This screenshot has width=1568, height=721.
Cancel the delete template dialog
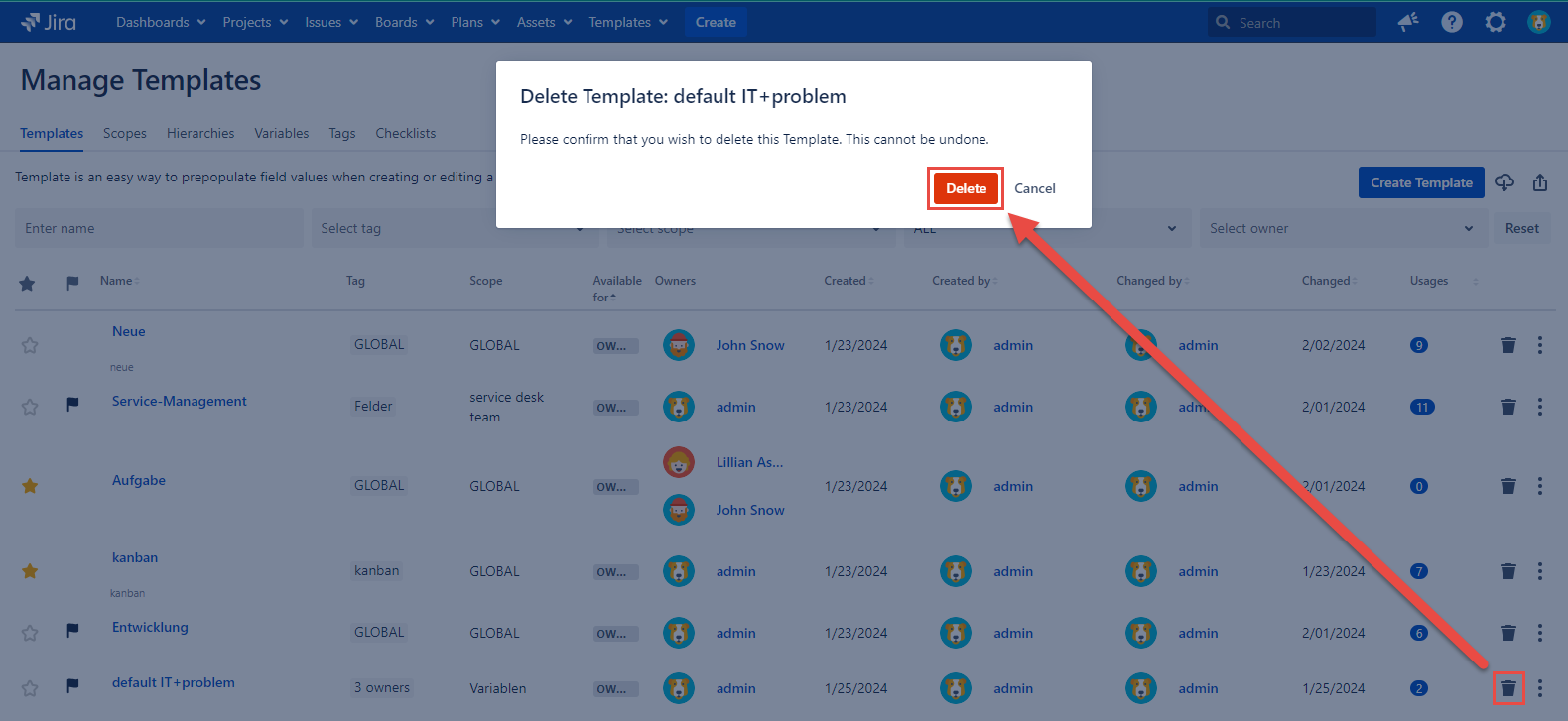tap(1034, 188)
